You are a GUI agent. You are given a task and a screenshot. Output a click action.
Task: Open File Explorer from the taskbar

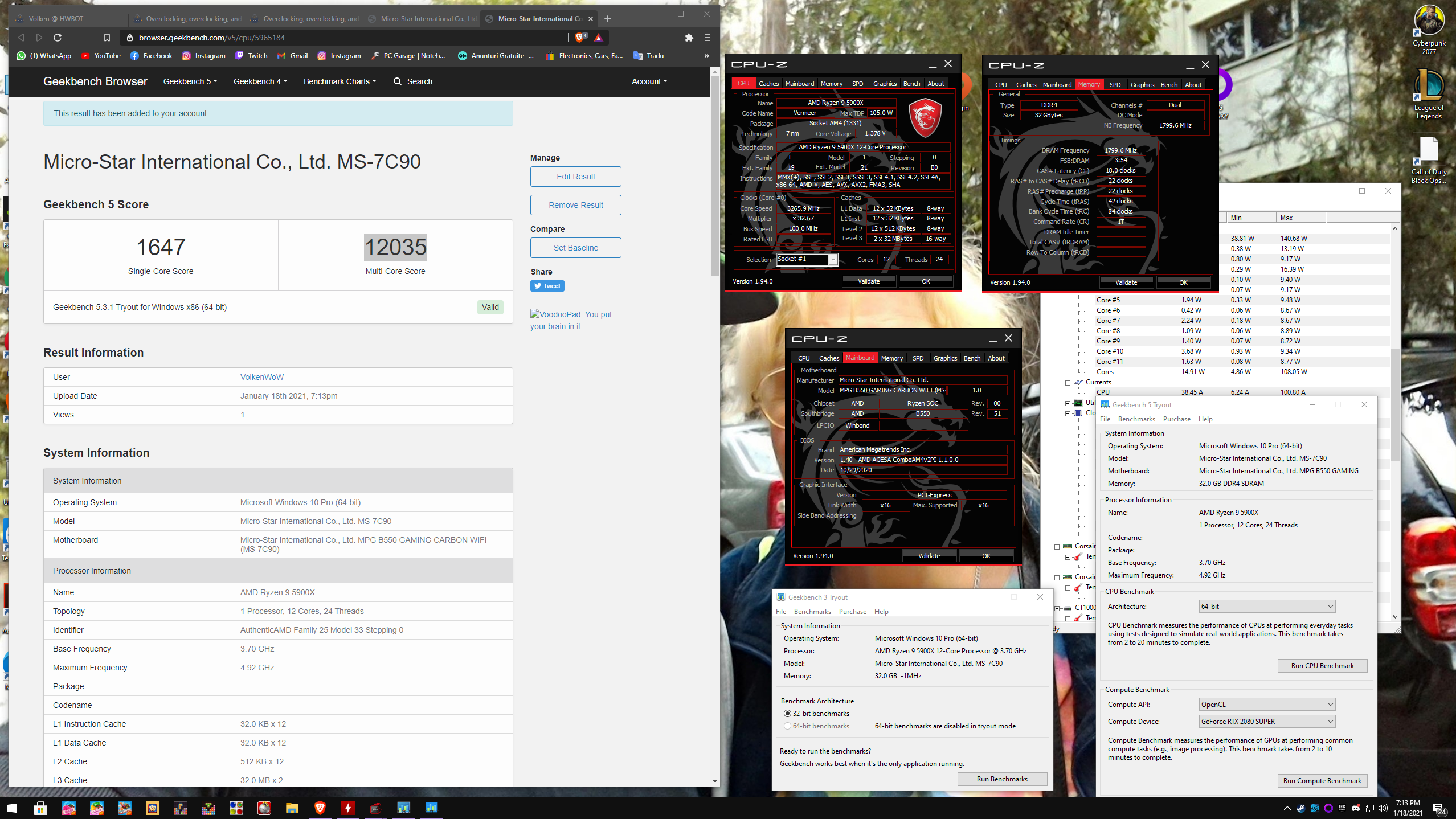pos(292,808)
